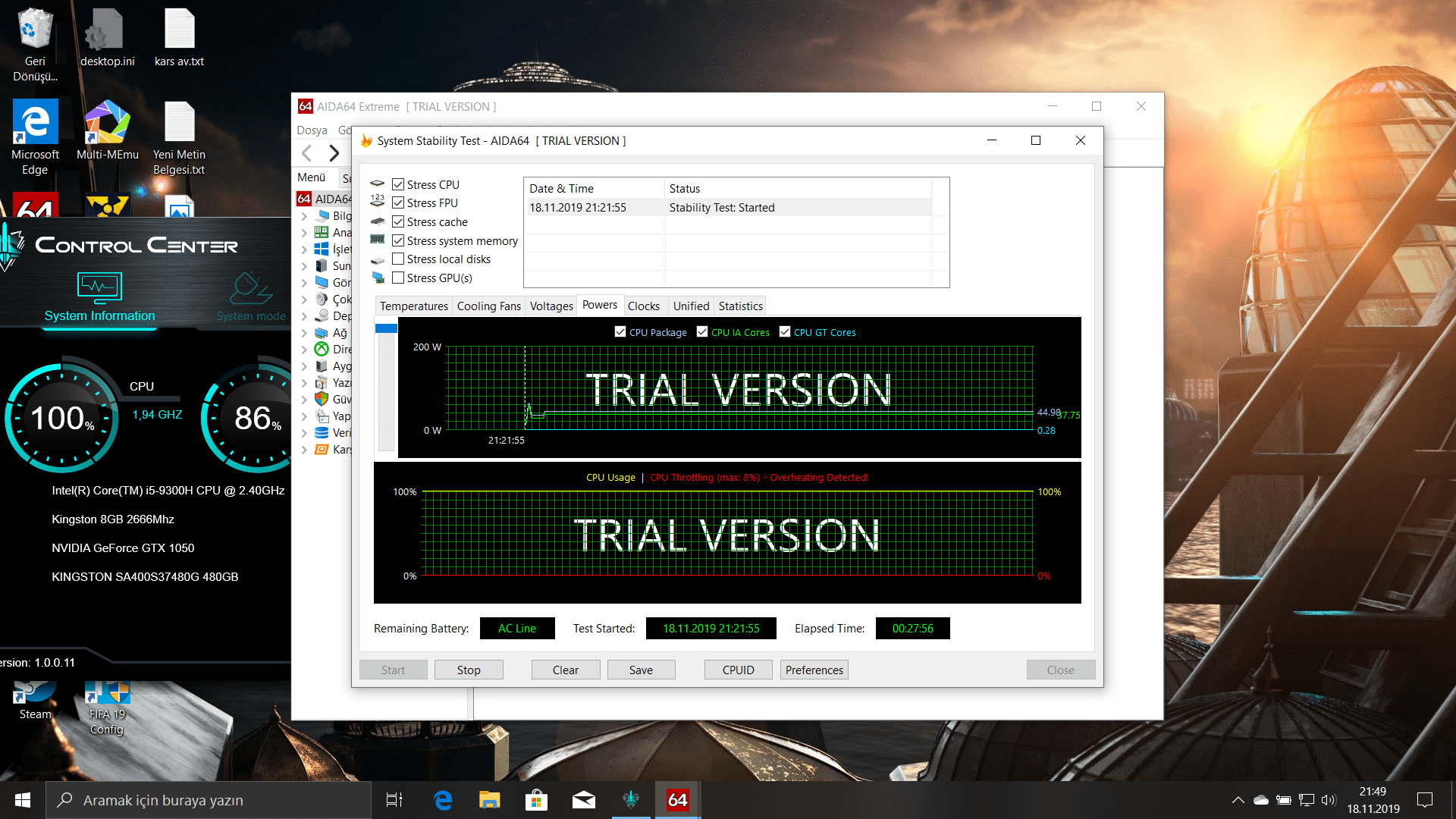Expand the Ağ tree node

click(304, 333)
